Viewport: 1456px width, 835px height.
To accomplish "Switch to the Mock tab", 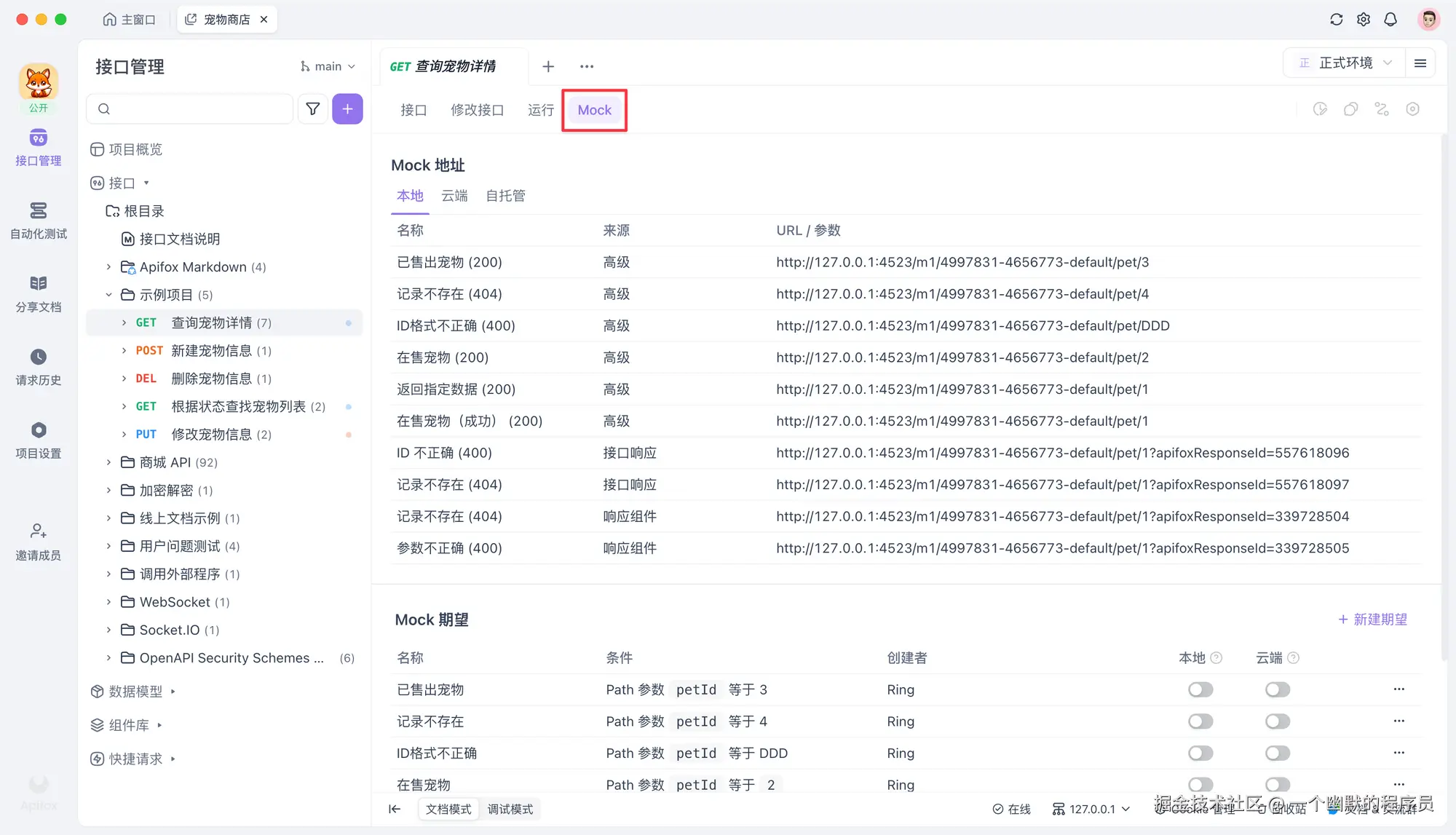I will [594, 110].
